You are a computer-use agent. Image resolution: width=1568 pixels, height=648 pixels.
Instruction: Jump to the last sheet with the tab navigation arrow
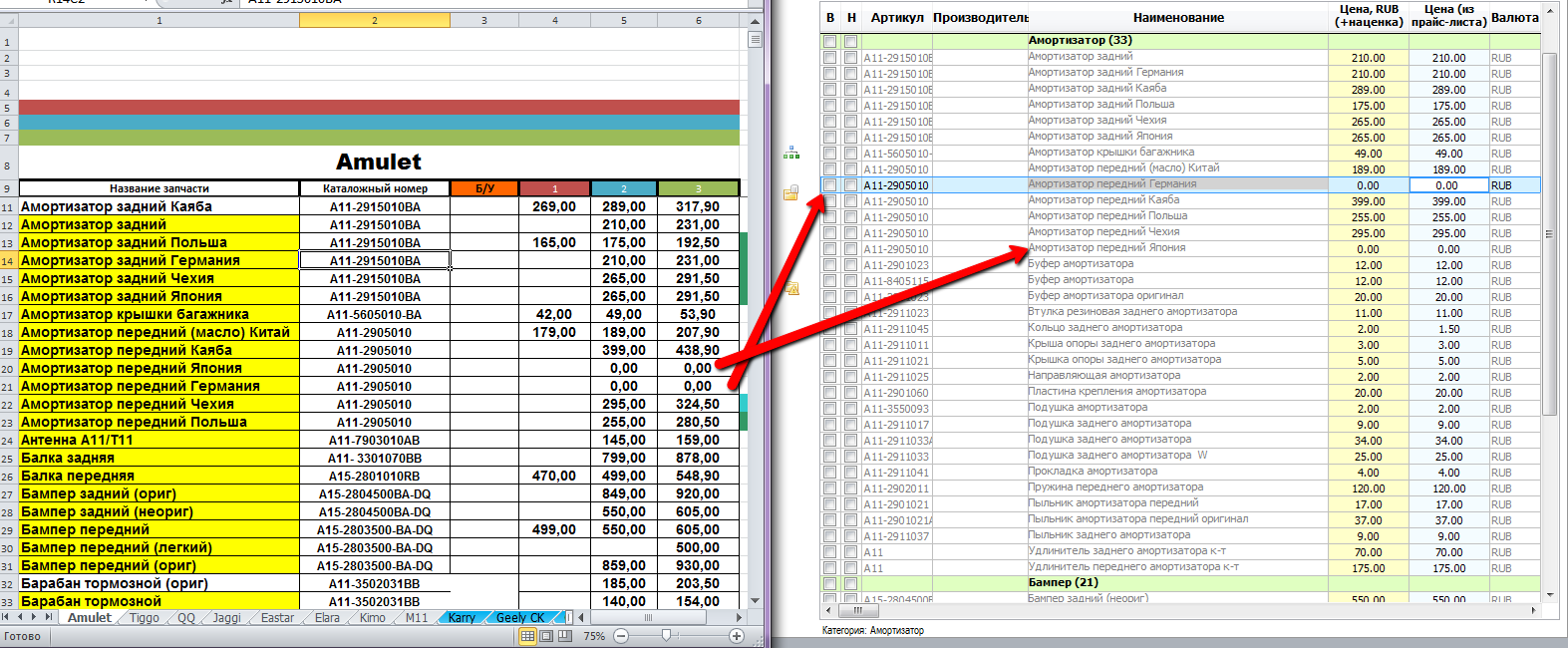click(x=50, y=618)
